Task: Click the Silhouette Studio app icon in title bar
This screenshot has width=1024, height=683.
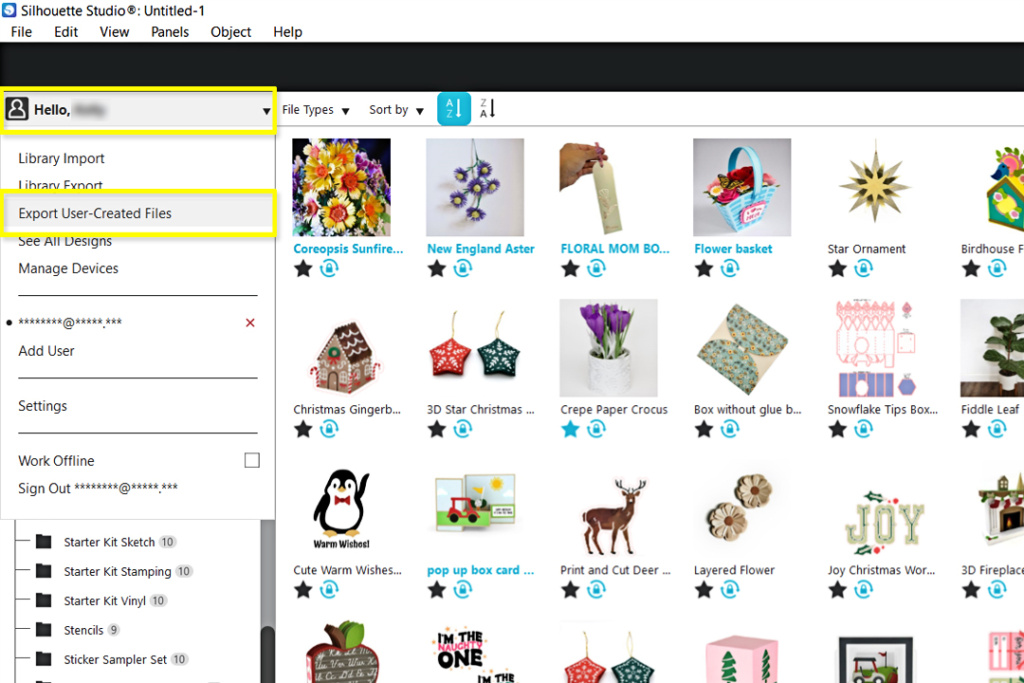Action: tap(9, 11)
